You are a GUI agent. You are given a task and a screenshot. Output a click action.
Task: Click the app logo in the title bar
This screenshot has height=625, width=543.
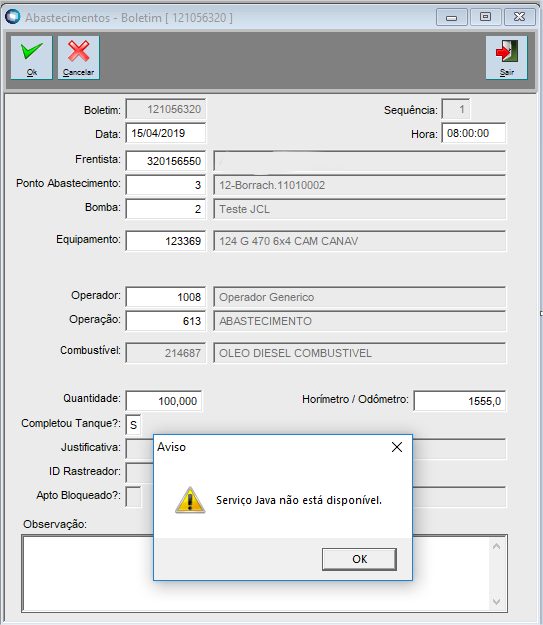click(12, 17)
